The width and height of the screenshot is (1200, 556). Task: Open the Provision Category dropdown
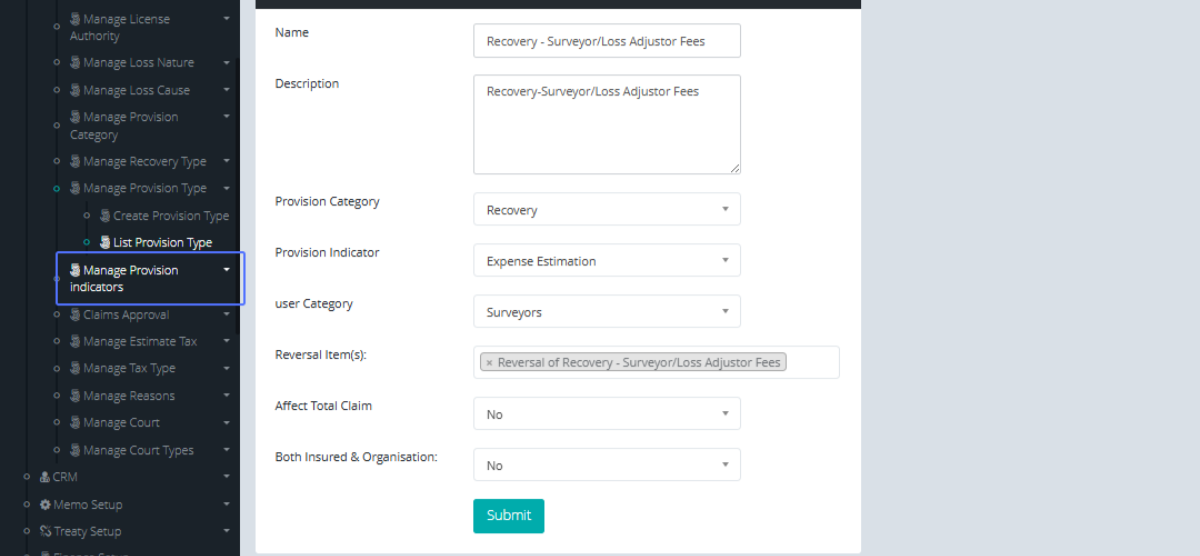[606, 210]
